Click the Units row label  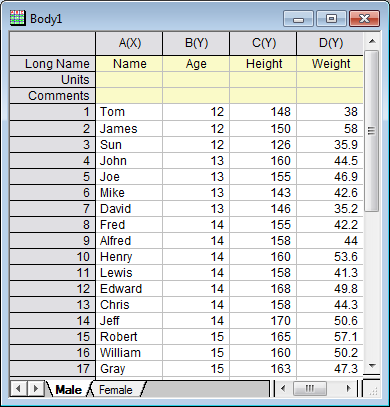pyautogui.click(x=53, y=80)
